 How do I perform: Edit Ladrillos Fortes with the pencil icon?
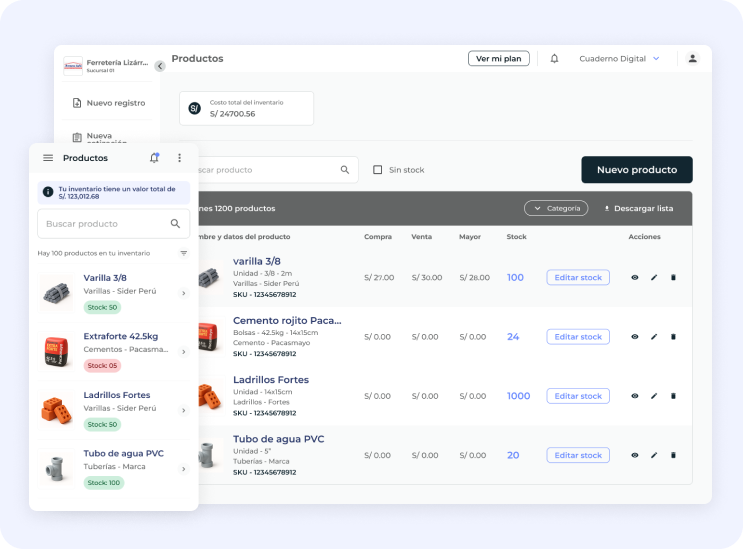pos(654,396)
